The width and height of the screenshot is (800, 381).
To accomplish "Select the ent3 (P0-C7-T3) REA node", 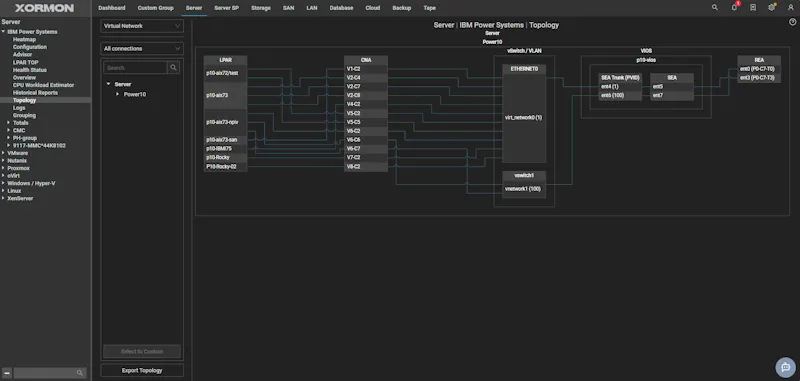I will [759, 78].
